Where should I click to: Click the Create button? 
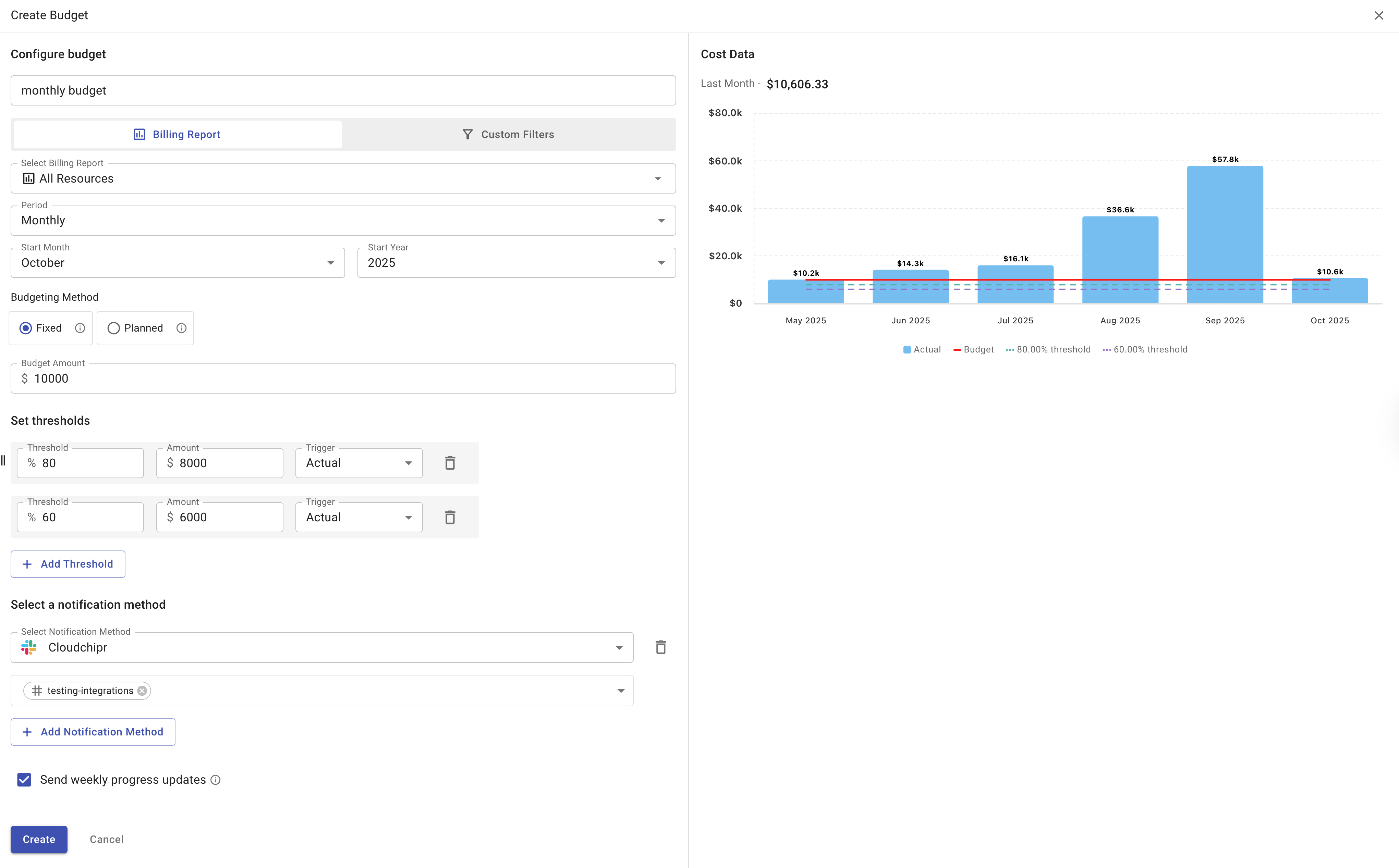click(38, 839)
